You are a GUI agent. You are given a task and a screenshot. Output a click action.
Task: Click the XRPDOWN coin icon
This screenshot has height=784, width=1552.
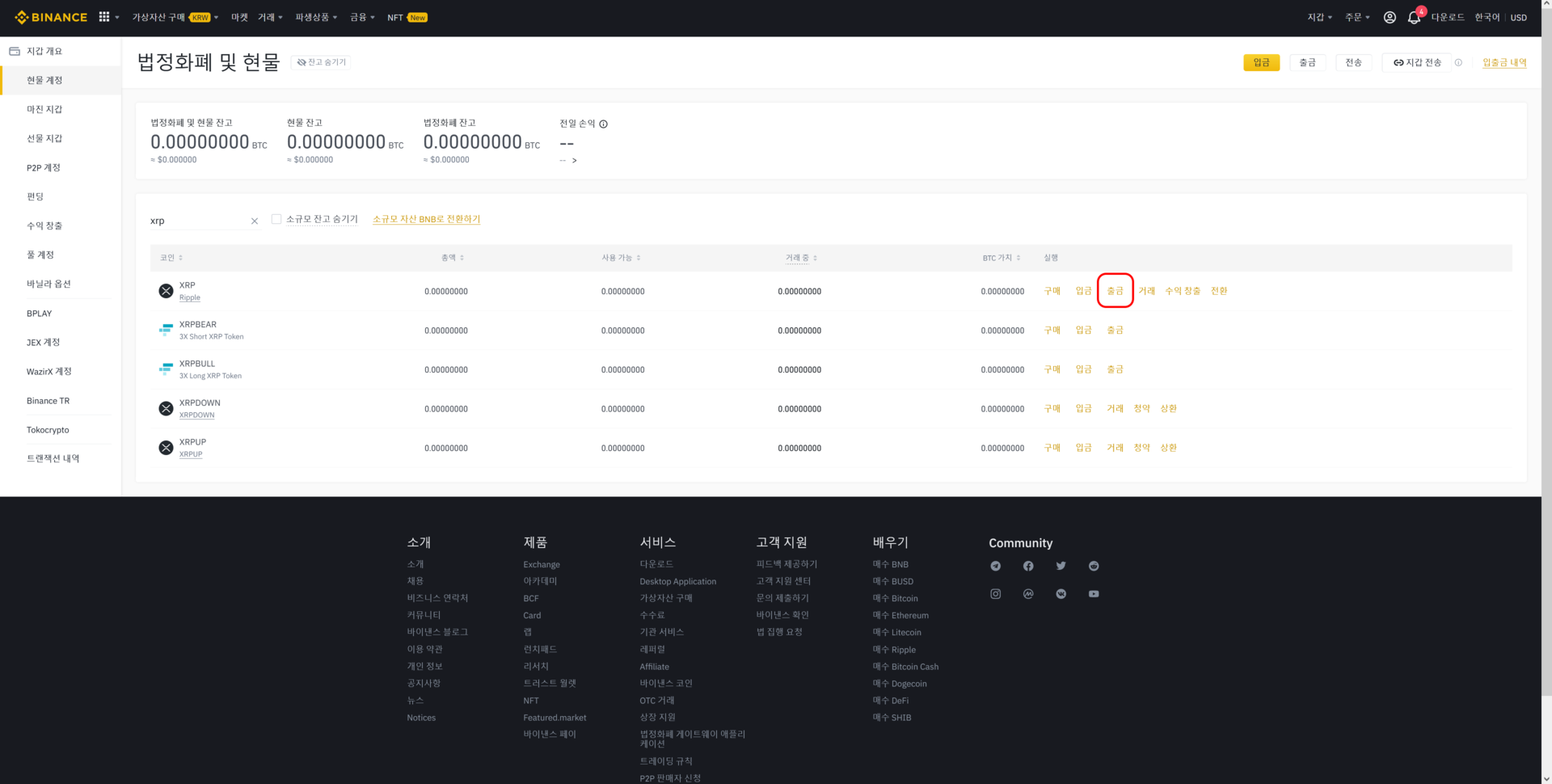[x=166, y=408]
